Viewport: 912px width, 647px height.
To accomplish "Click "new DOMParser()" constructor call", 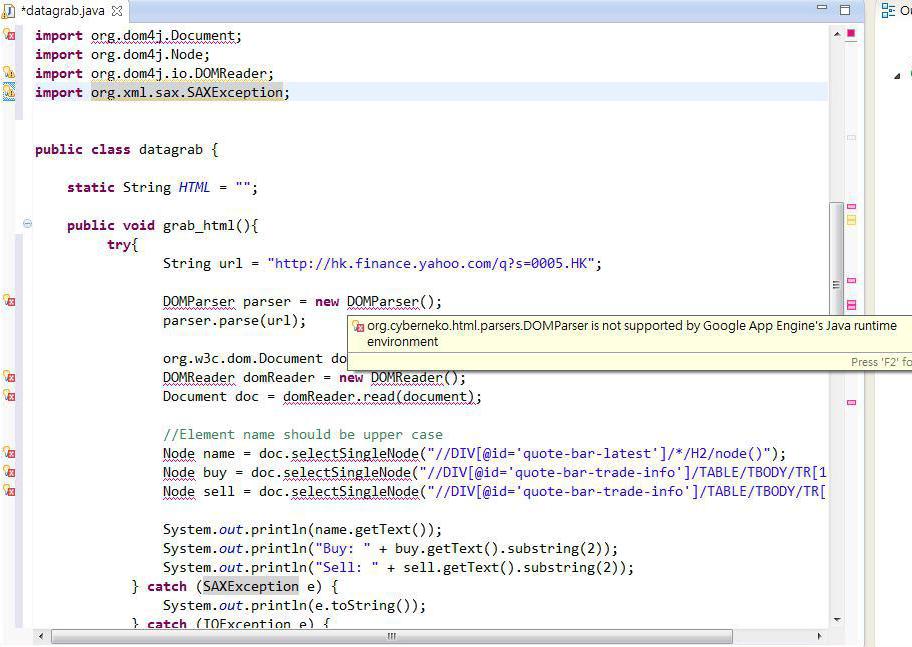I will coord(378,301).
